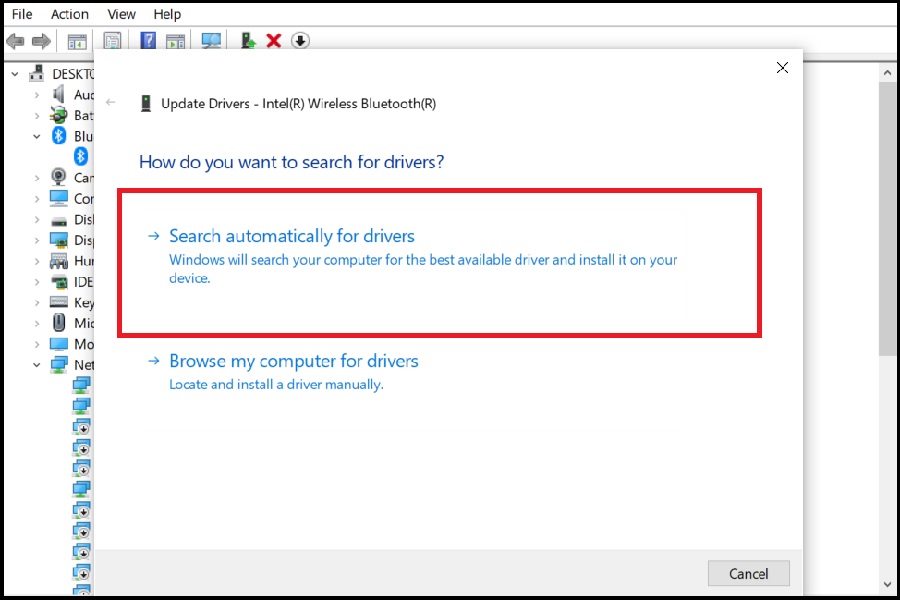Image resolution: width=900 pixels, height=600 pixels.
Task: Click the 'Update Drivers - Intel(R) Wireless Bluetooth(R)' title
Action: pyautogui.click(x=298, y=103)
